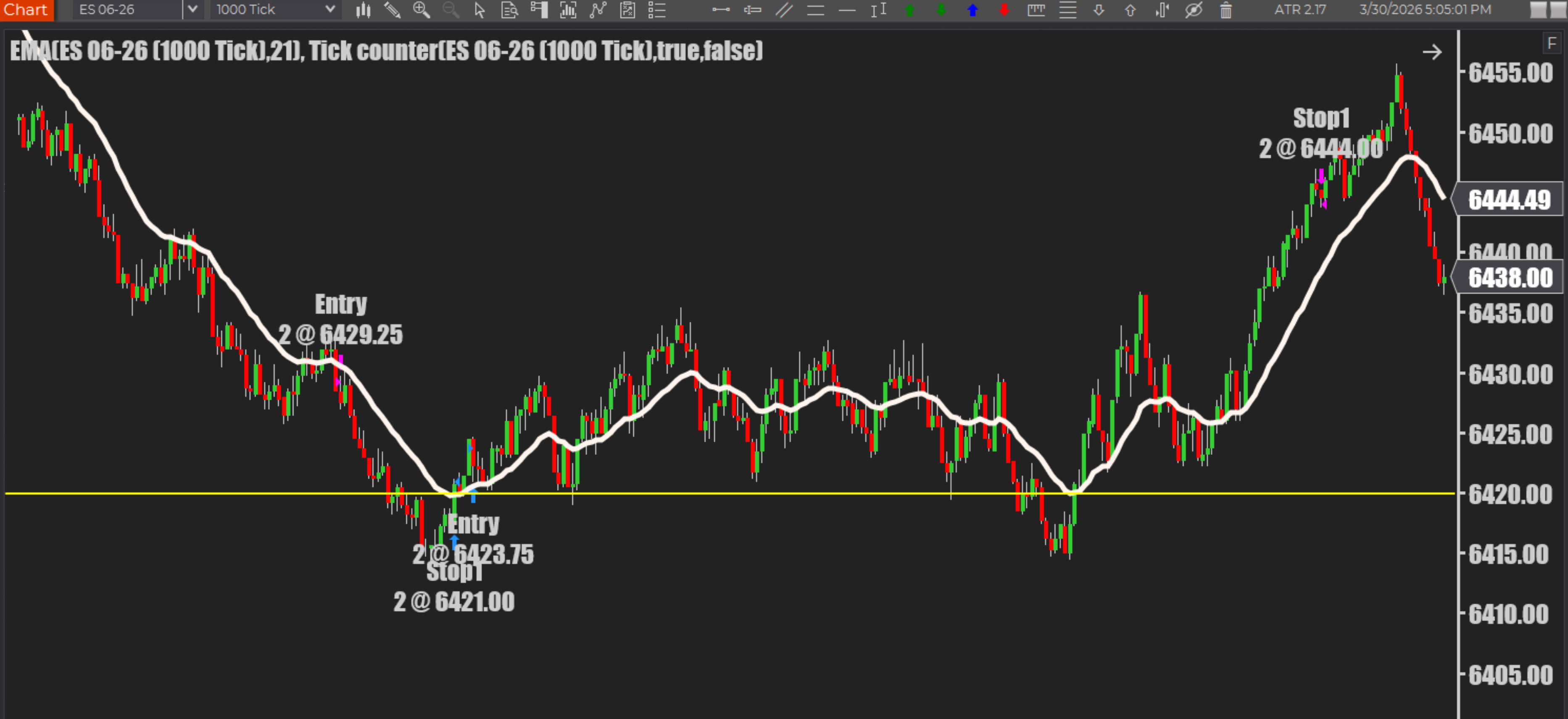Expand the ES 06-26 instrument dropdown
The height and width of the screenshot is (719, 1568).
coord(193,10)
